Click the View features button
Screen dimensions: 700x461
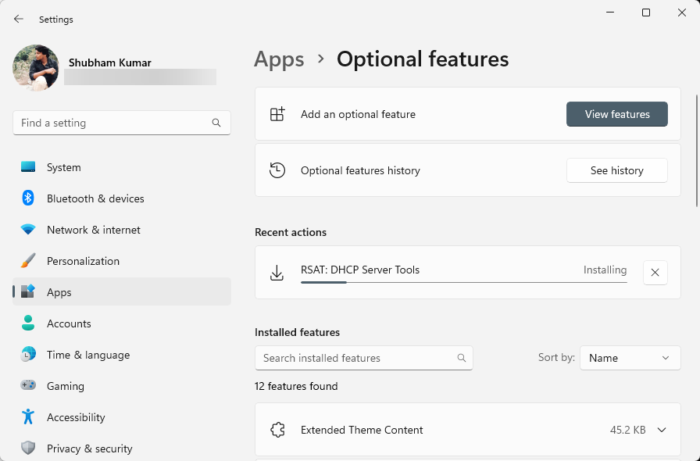coord(617,114)
